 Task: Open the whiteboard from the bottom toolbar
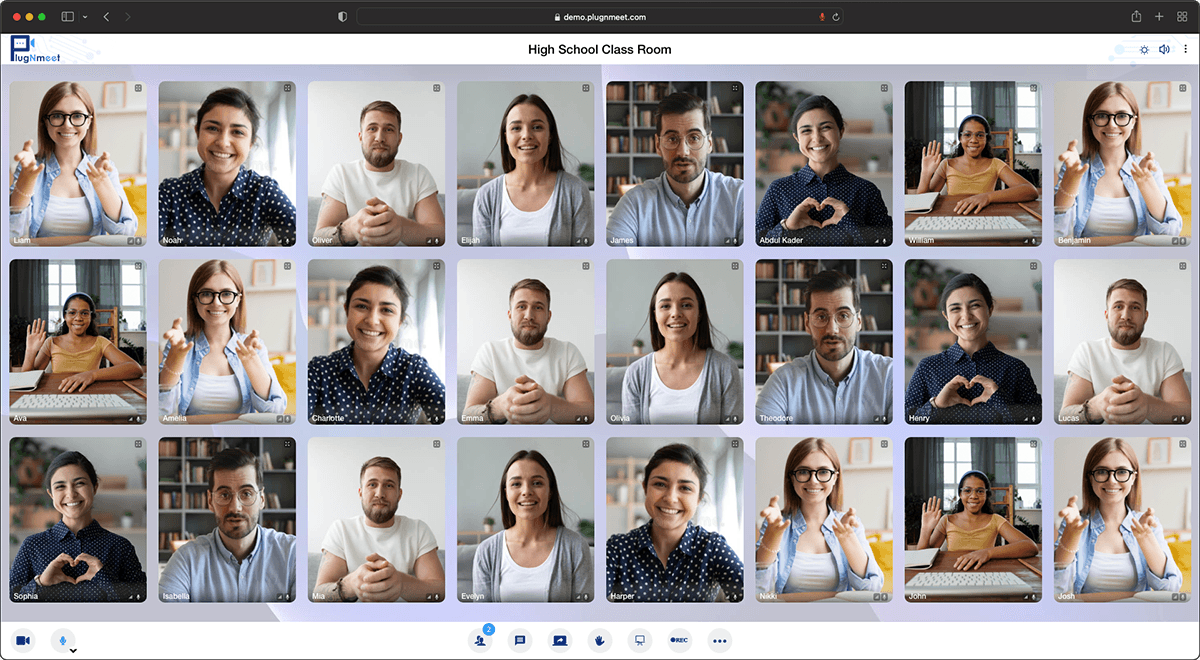click(x=640, y=640)
